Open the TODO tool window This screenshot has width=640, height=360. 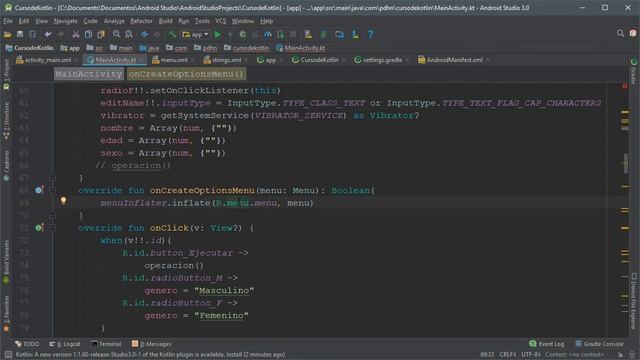click(27, 344)
